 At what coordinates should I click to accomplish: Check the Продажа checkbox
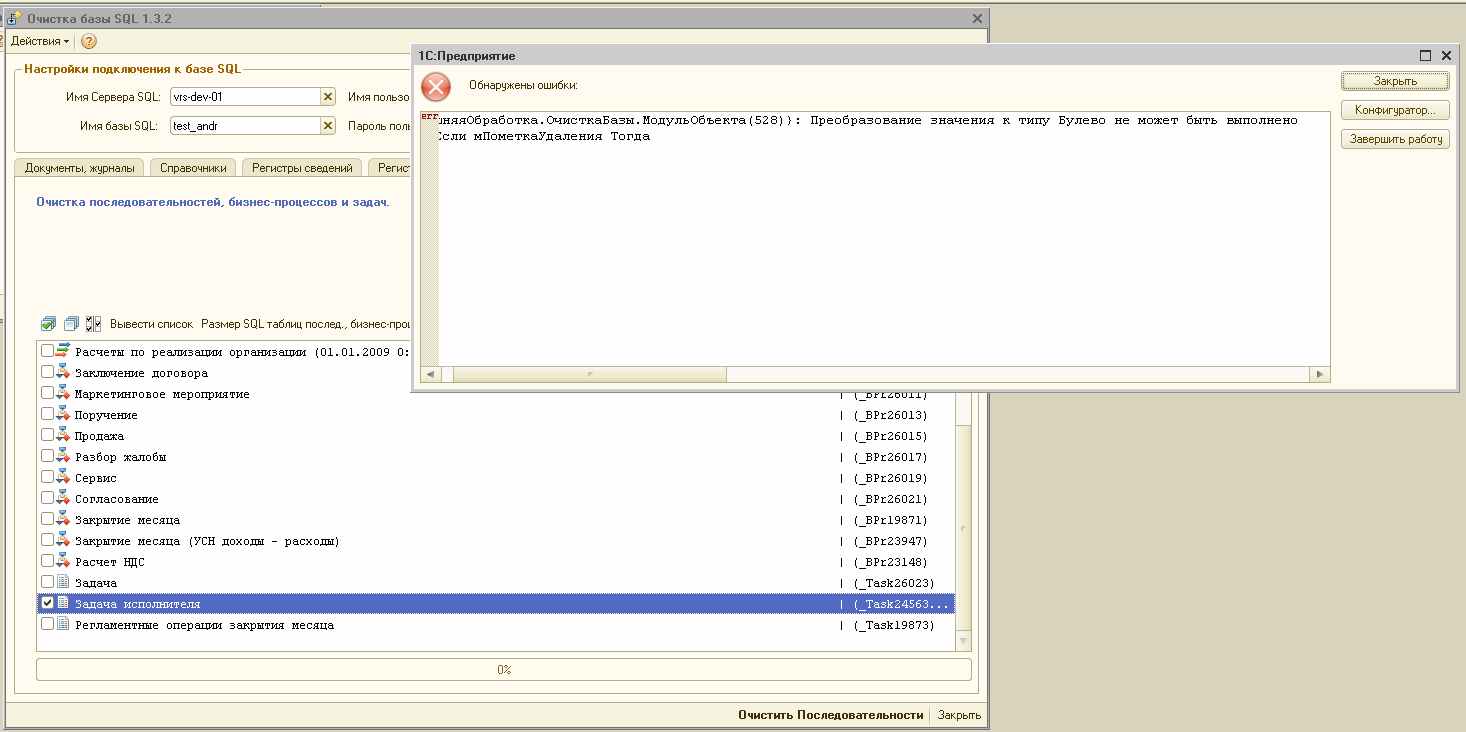[x=47, y=435]
